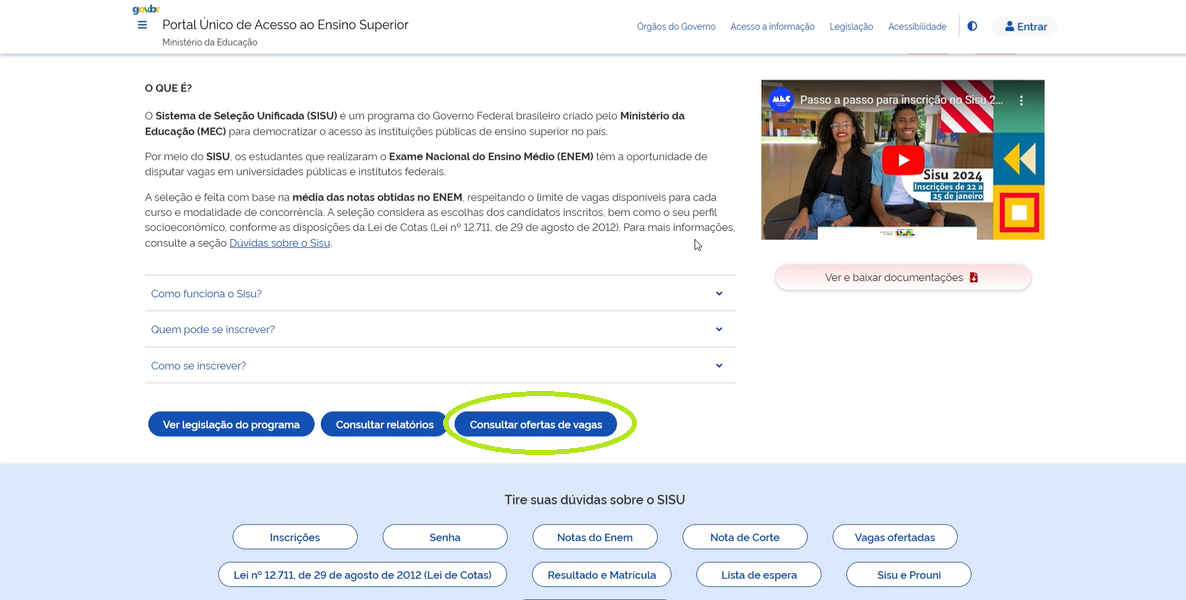Open 'Consultar relatórios' button
Image resolution: width=1186 pixels, height=600 pixels.
pos(385,425)
